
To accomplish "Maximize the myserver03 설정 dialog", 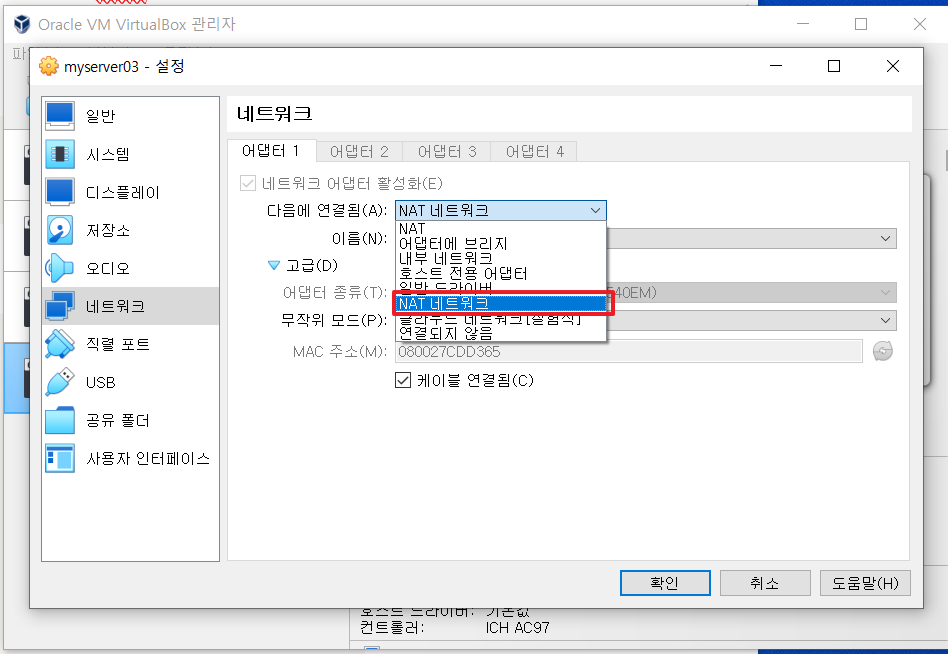I will 834,66.
